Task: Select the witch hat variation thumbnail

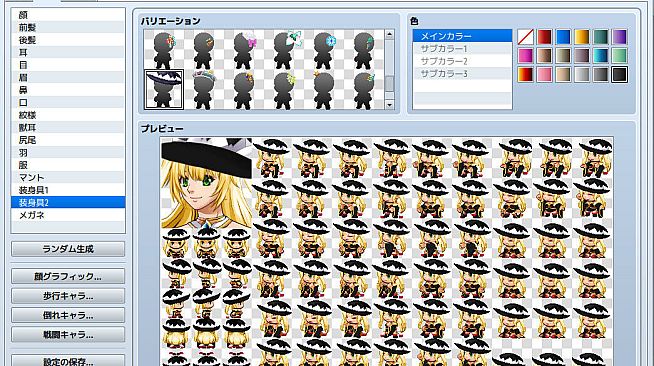Action: coord(164,90)
